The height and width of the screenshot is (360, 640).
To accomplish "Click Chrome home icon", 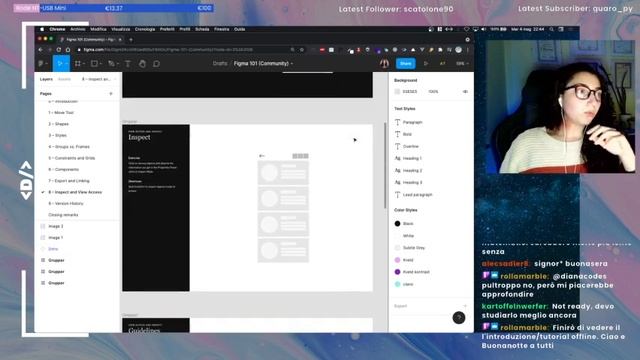I will pos(68,50).
